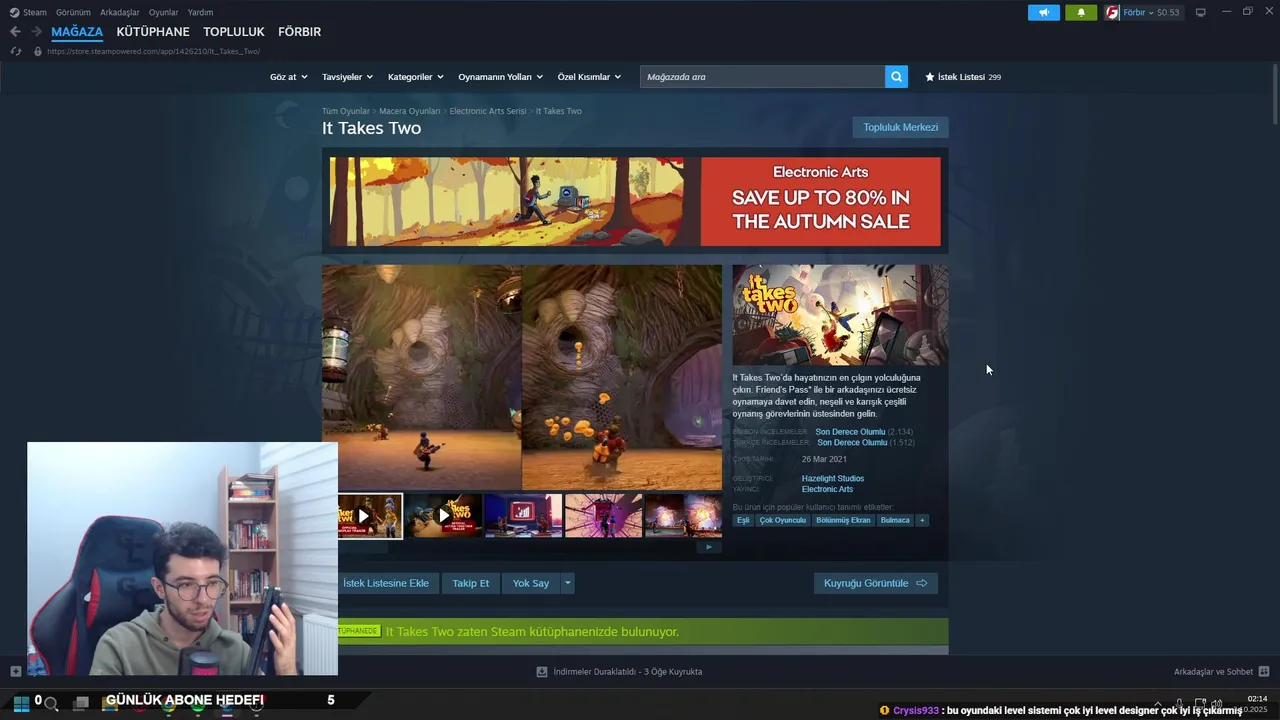This screenshot has width=1280, height=720.
Task: Click the blue megaphone announcements icon
Action: coord(1043,13)
